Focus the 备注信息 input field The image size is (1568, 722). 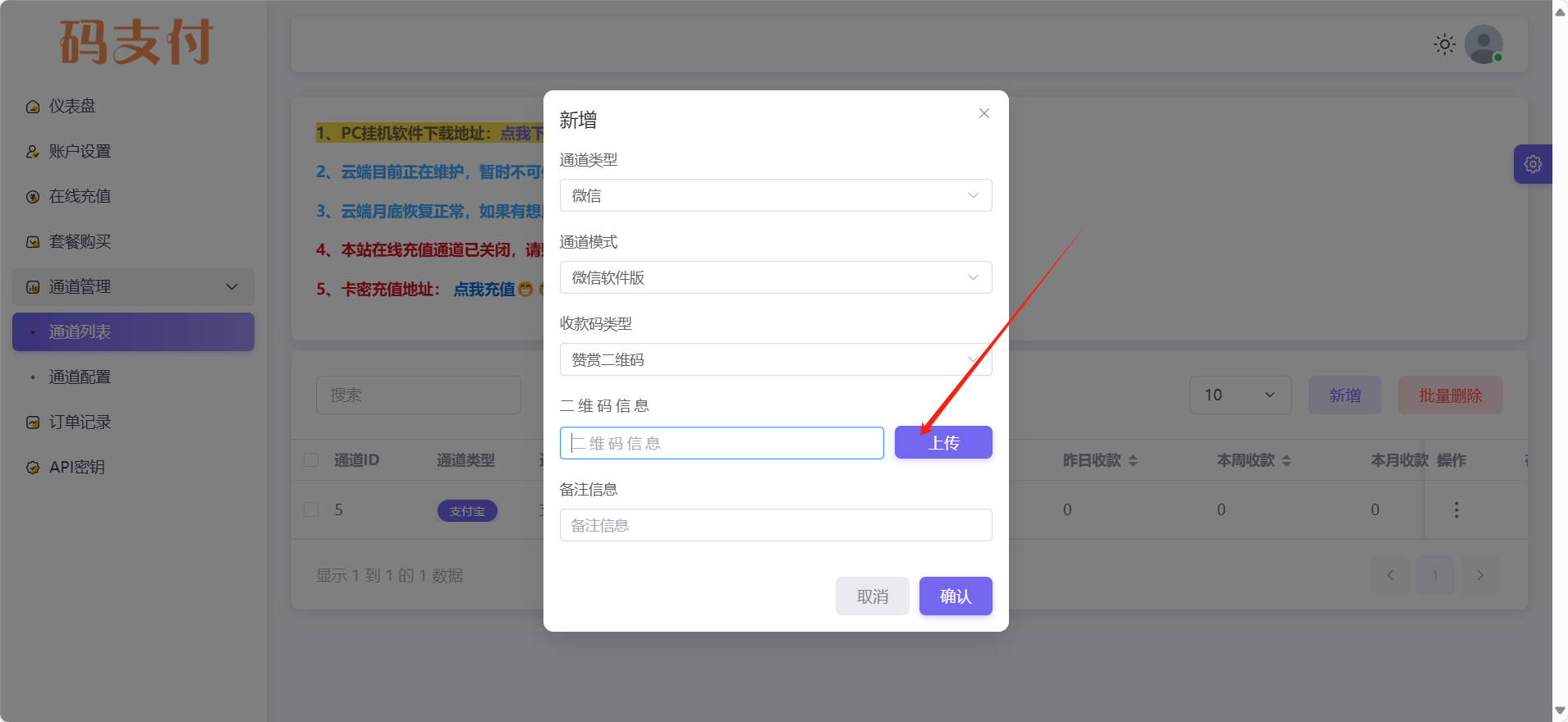[x=776, y=525]
